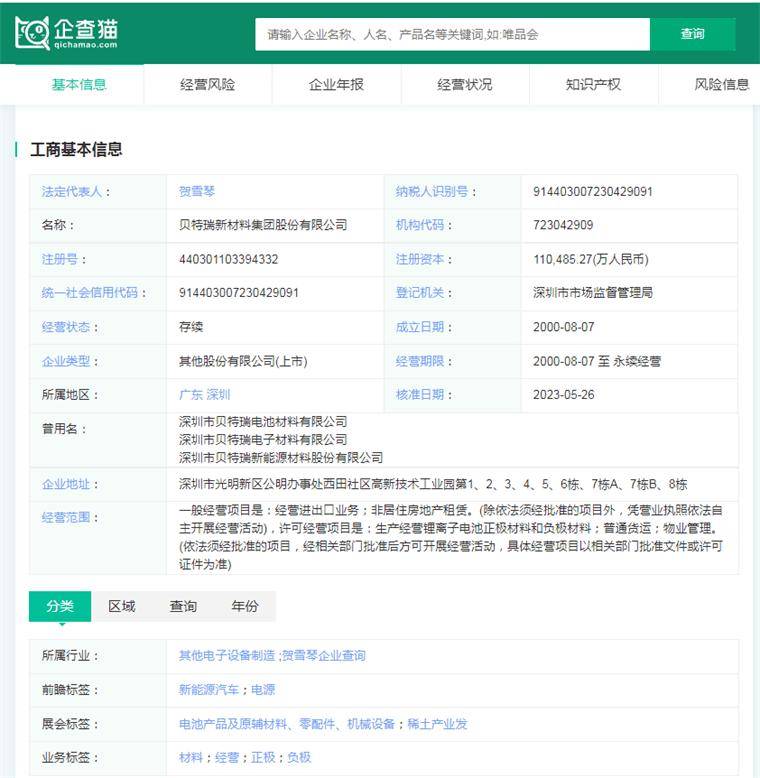Click the 企查猫 logo icon
Viewport: 760px width, 778px height.
point(66,33)
